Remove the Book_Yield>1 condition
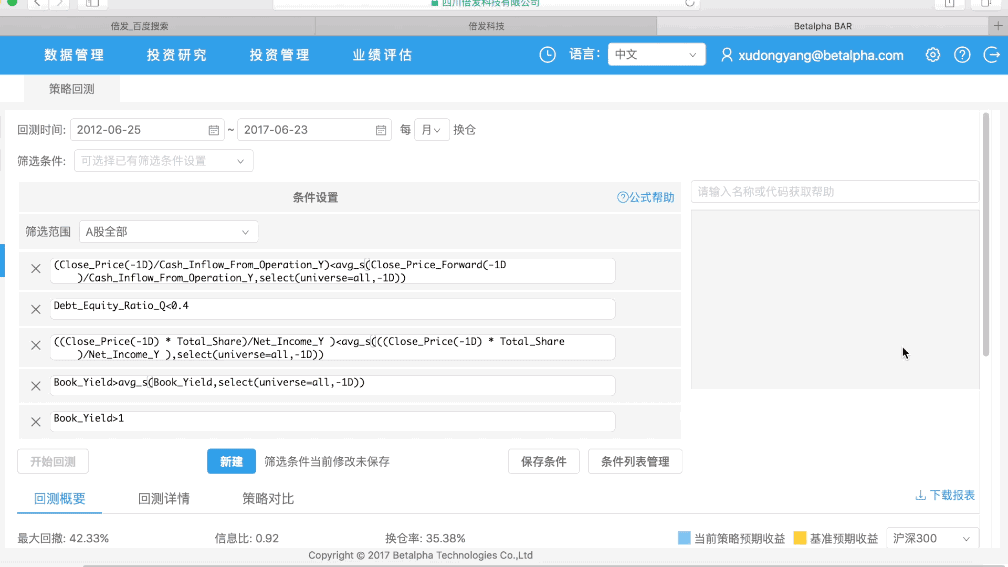 (x=36, y=422)
